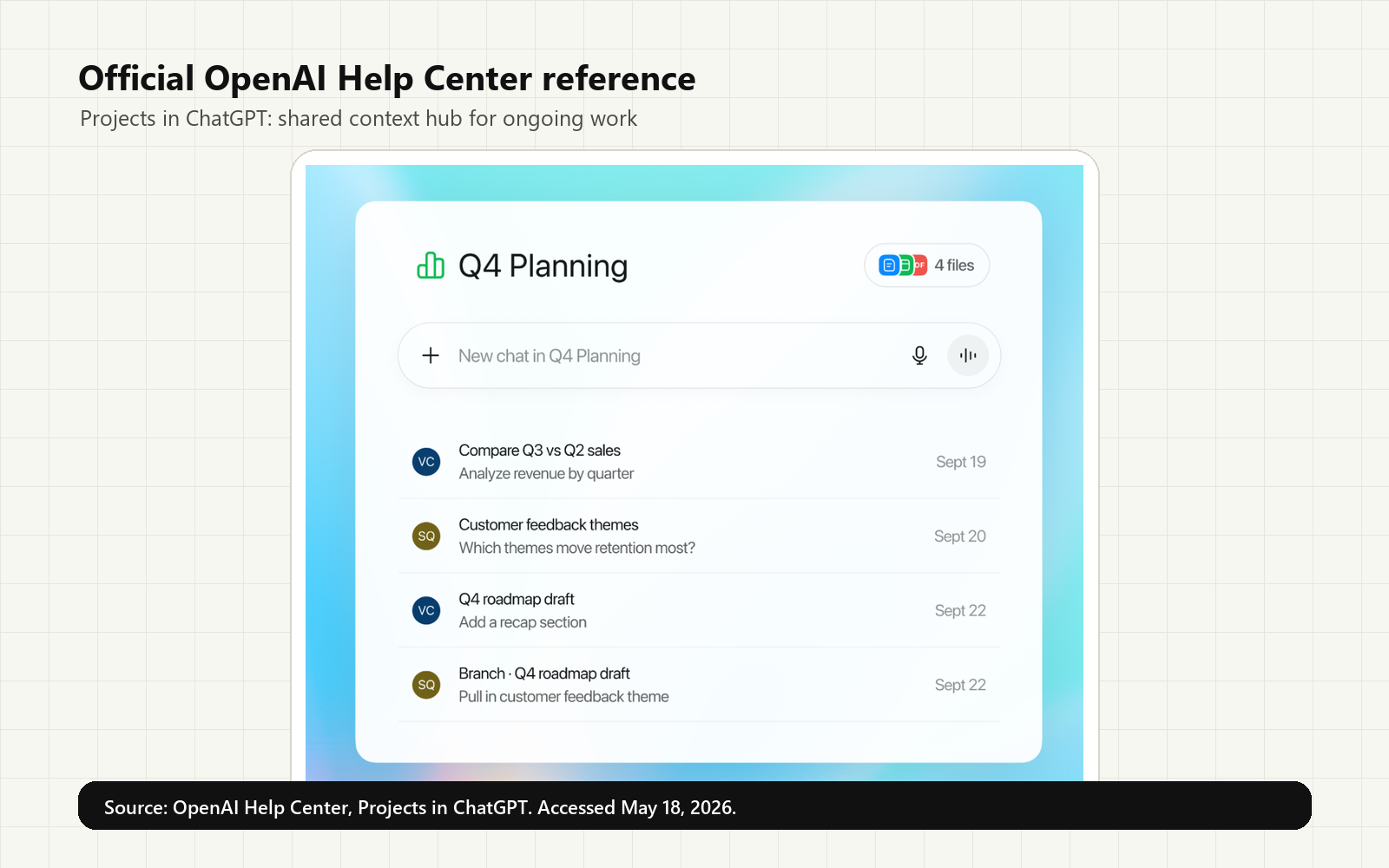Open the Q4 roadmap draft chat

pyautogui.click(x=699, y=610)
